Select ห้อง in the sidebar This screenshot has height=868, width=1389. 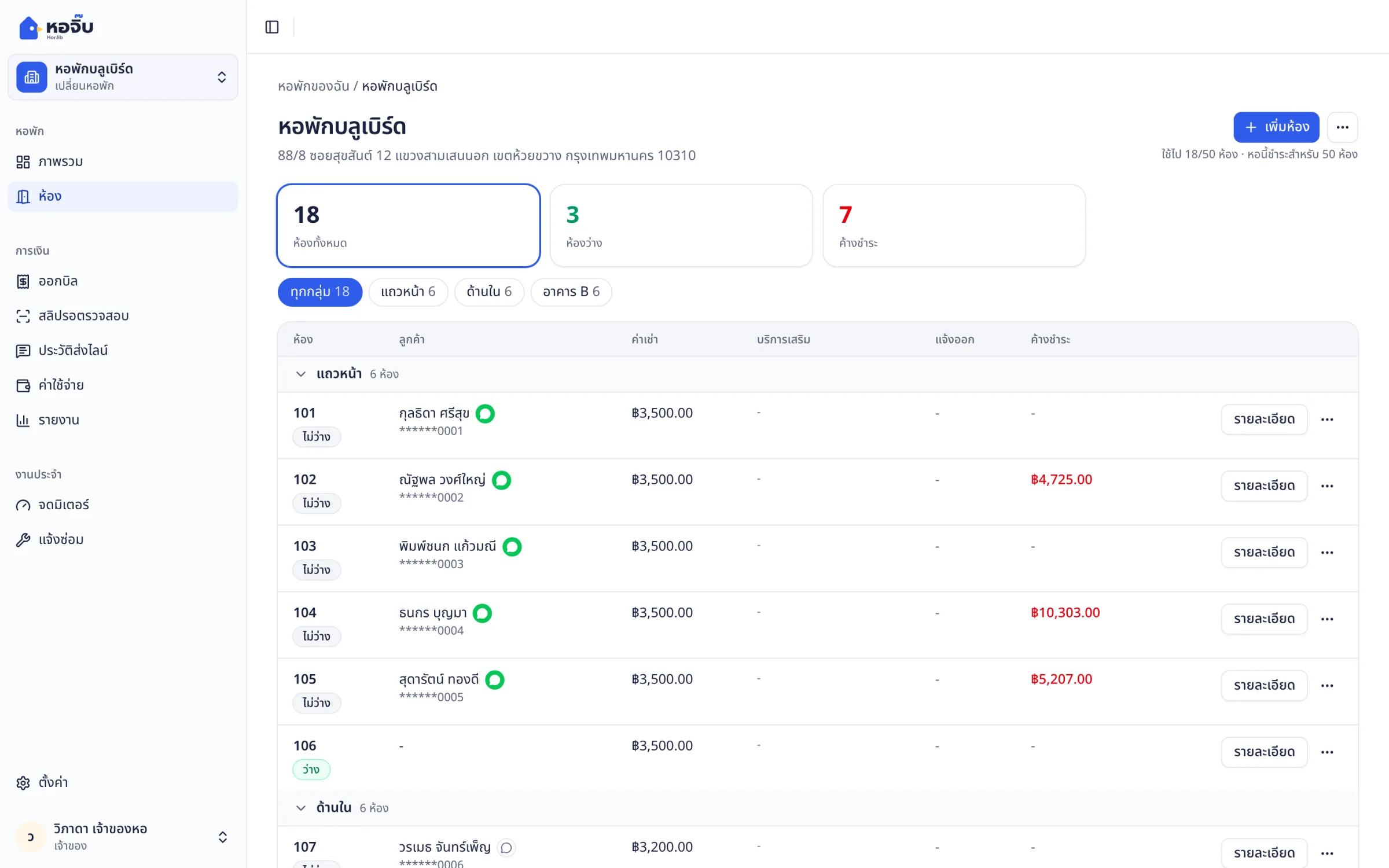[x=123, y=196]
